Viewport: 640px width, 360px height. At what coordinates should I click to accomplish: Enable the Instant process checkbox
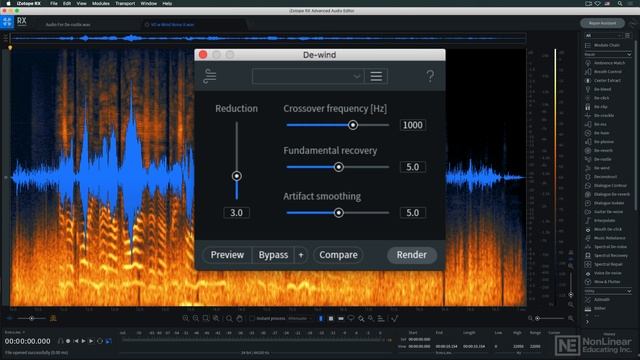pos(252,318)
